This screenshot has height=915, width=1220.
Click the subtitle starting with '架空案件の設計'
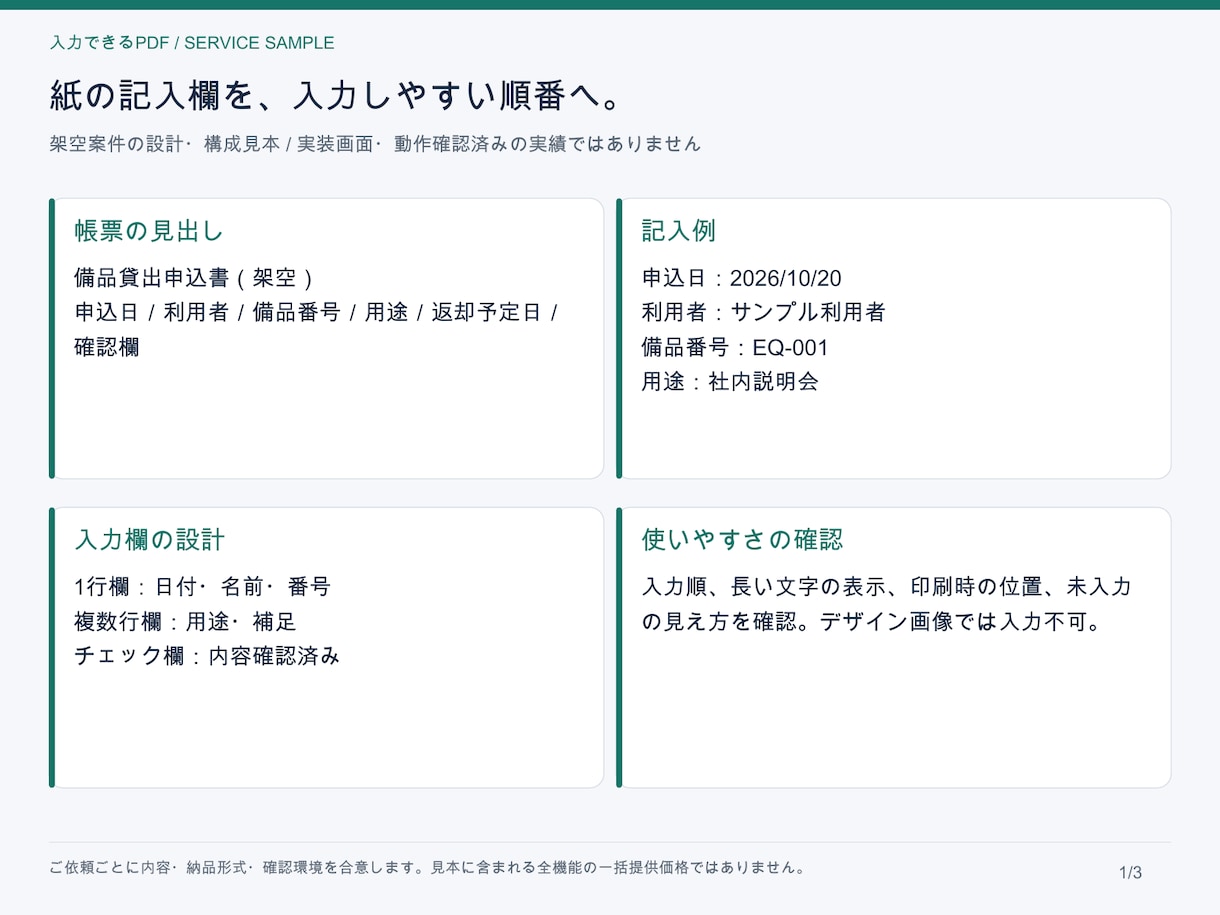tap(375, 144)
